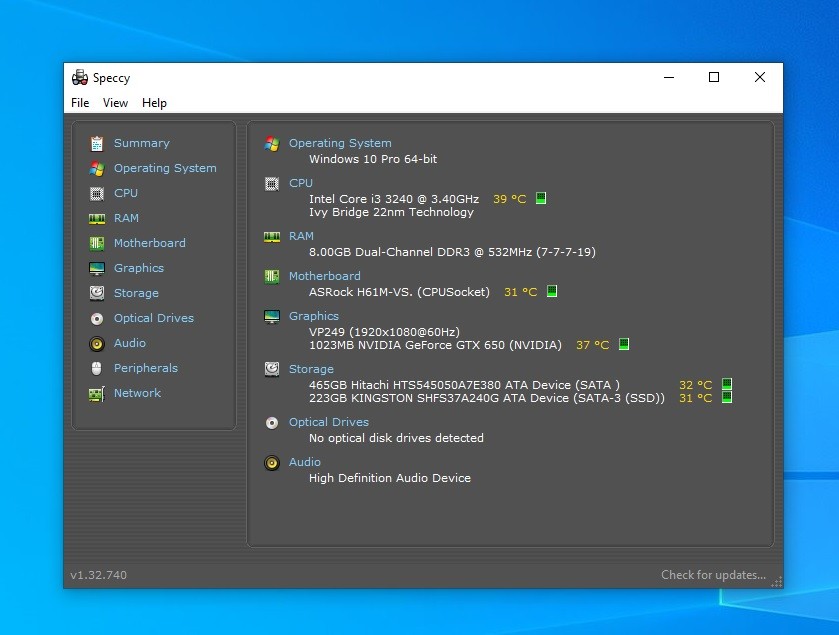Click Check for updates link

click(713, 575)
